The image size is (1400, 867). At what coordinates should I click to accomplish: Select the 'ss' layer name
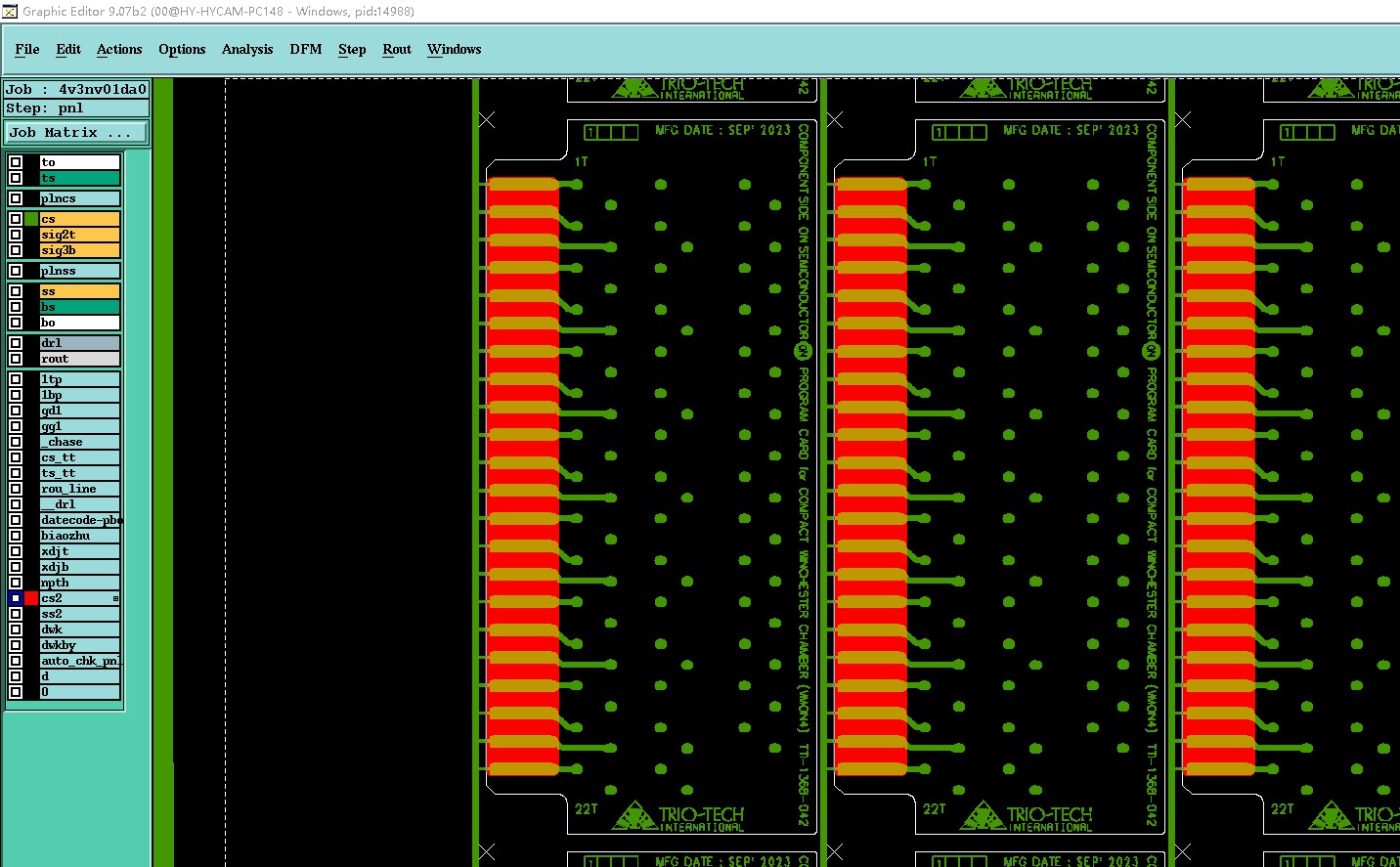pyautogui.click(x=80, y=291)
